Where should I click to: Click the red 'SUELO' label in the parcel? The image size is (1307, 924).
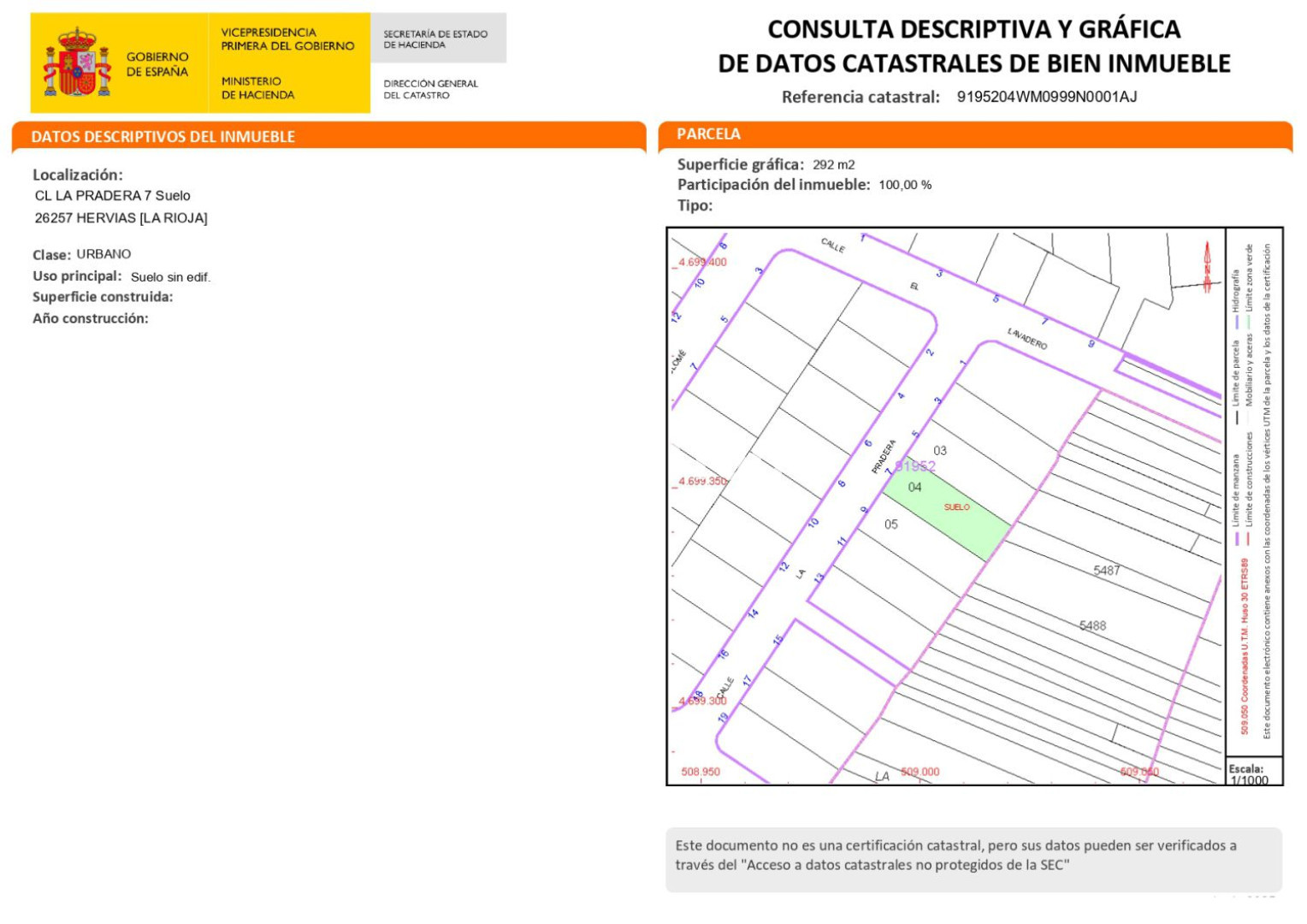[x=957, y=507]
